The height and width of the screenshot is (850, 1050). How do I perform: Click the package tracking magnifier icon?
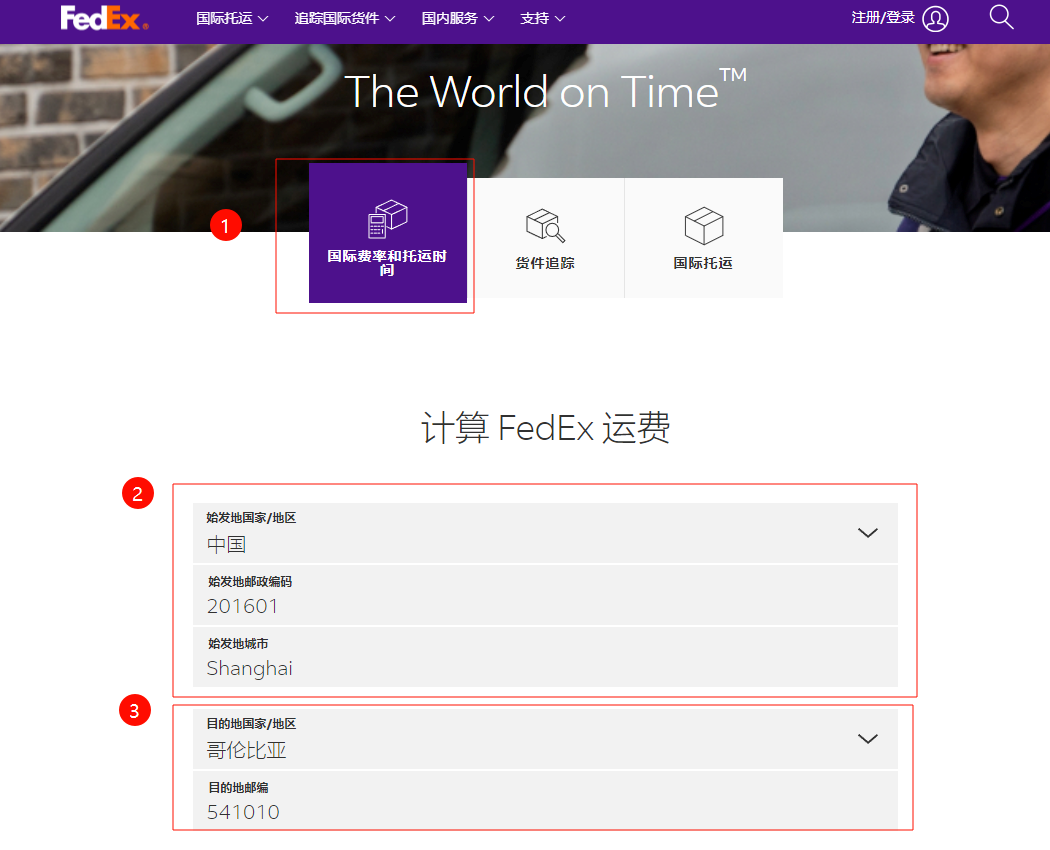pyautogui.click(x=545, y=226)
